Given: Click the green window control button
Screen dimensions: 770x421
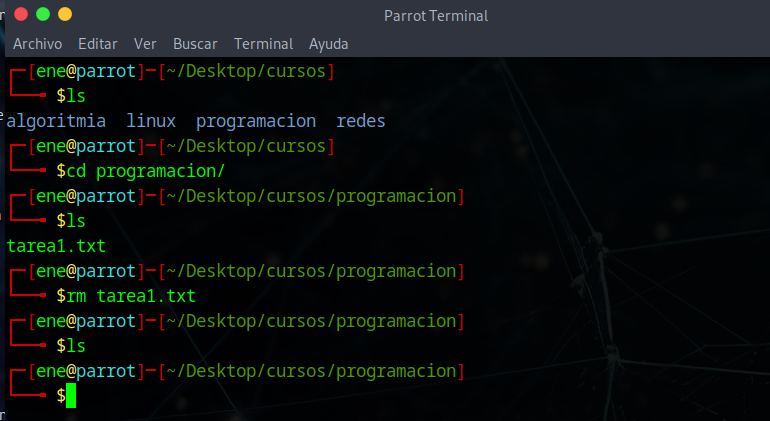Looking at the screenshot, I should pos(43,14).
